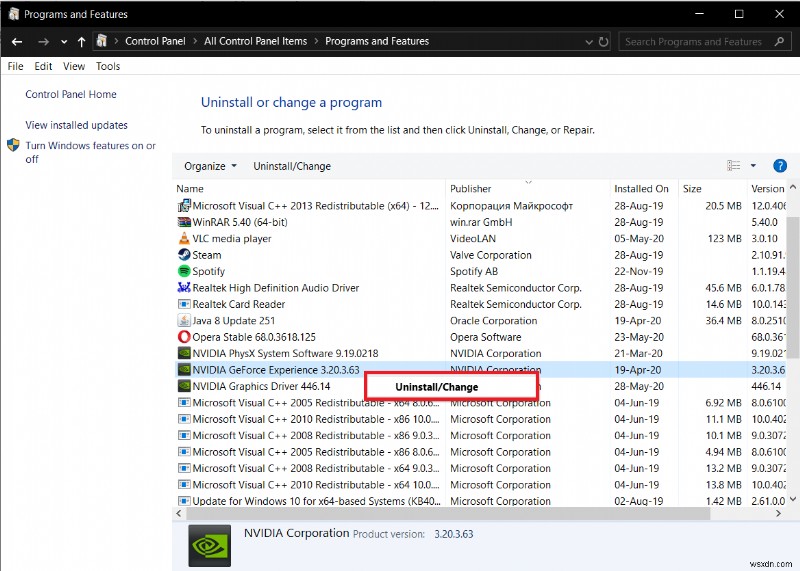The width and height of the screenshot is (800, 571).
Task: Click the Opera Stable icon
Action: (184, 337)
